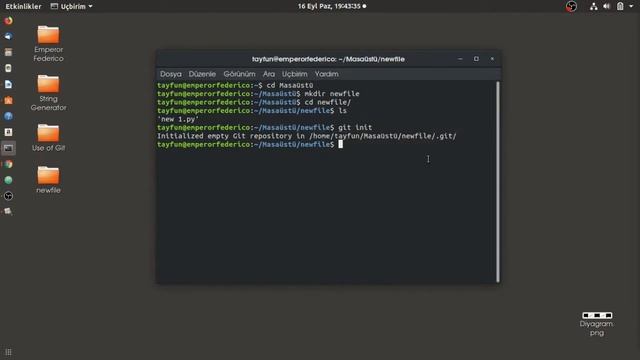Open the String Generator desktop folder

click(48, 93)
